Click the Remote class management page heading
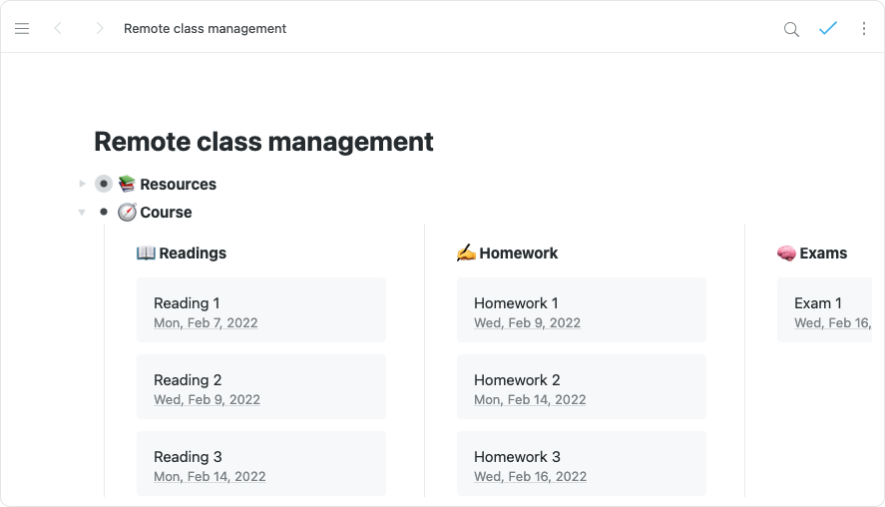This screenshot has height=507, width=885. 264,142
